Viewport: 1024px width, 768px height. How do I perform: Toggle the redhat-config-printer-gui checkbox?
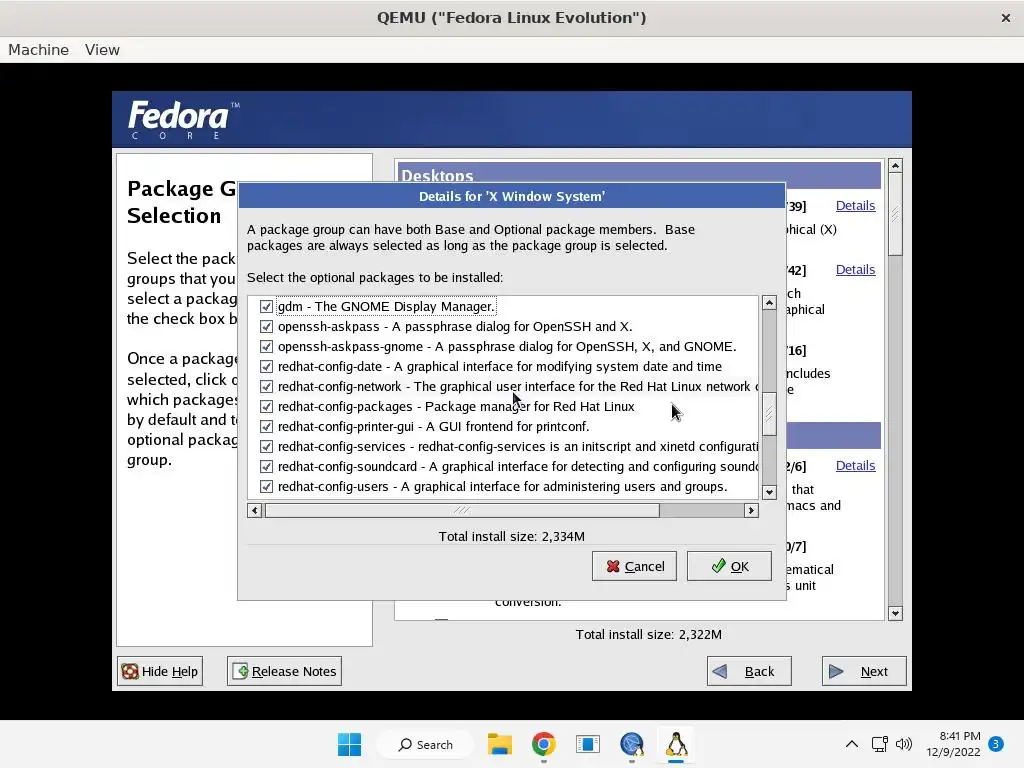(x=266, y=426)
